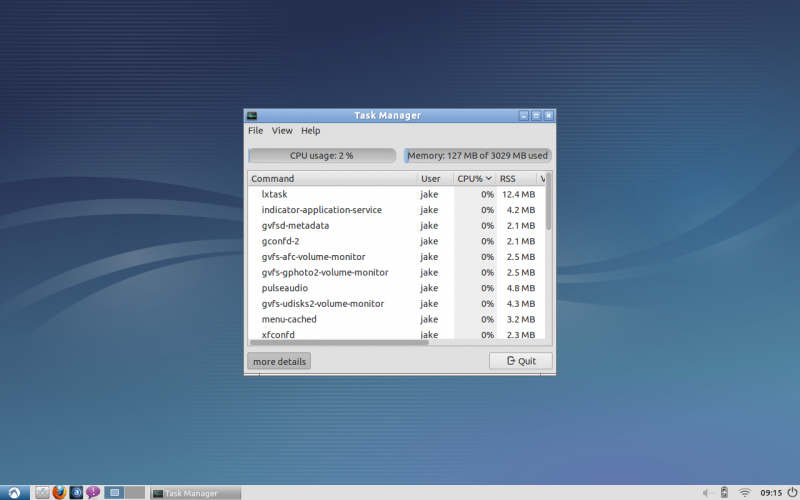Click the vertical scrollbar of process list
Image resolution: width=800 pixels, height=500 pixels.
point(548,202)
